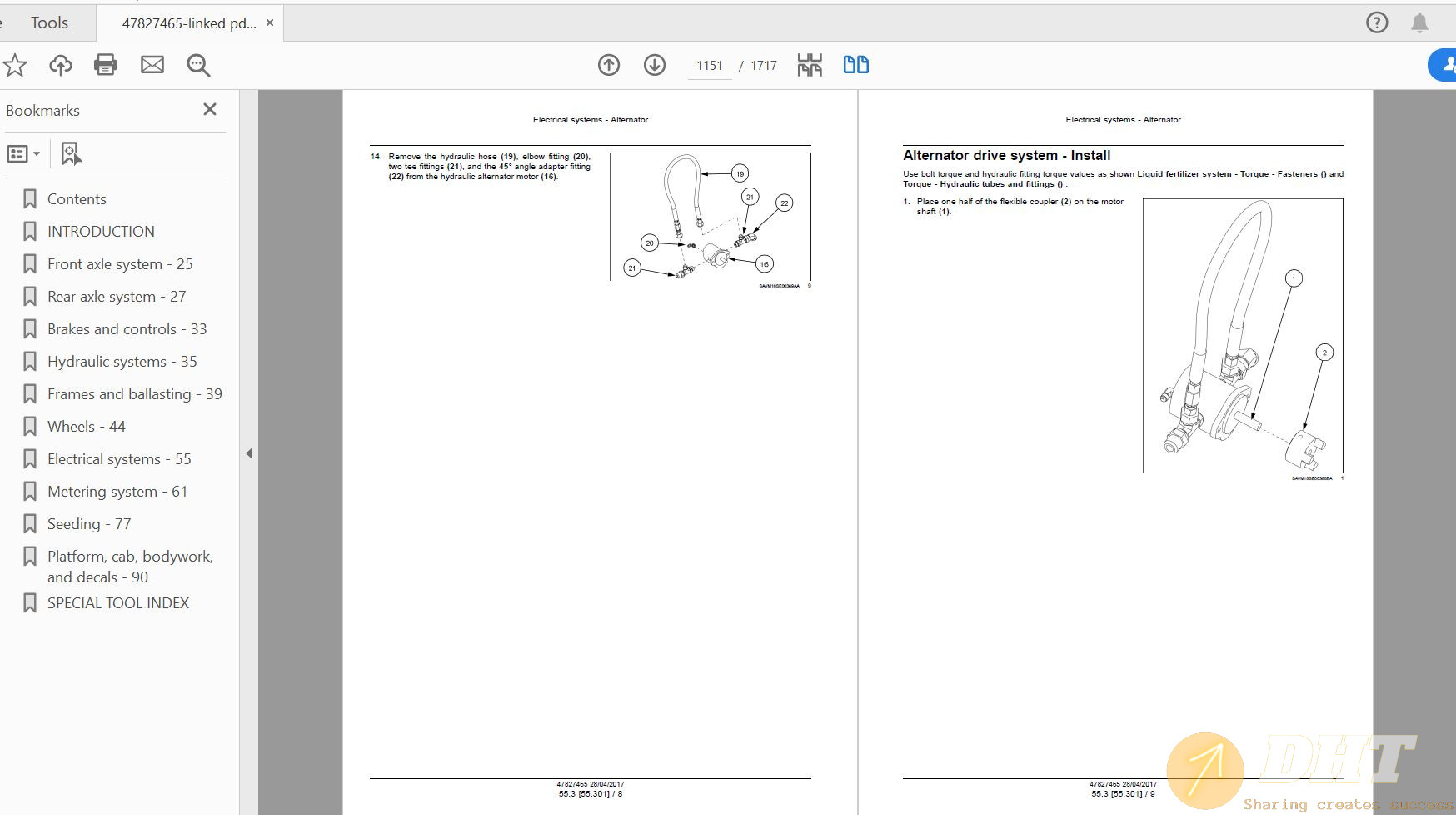Switch to the Tools tab

click(x=49, y=23)
